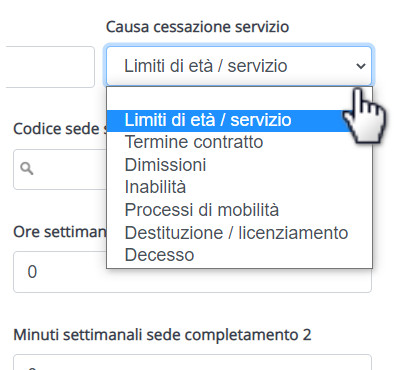Click the partially visible field left of dropdown
The image size is (409, 370).
pos(50,67)
